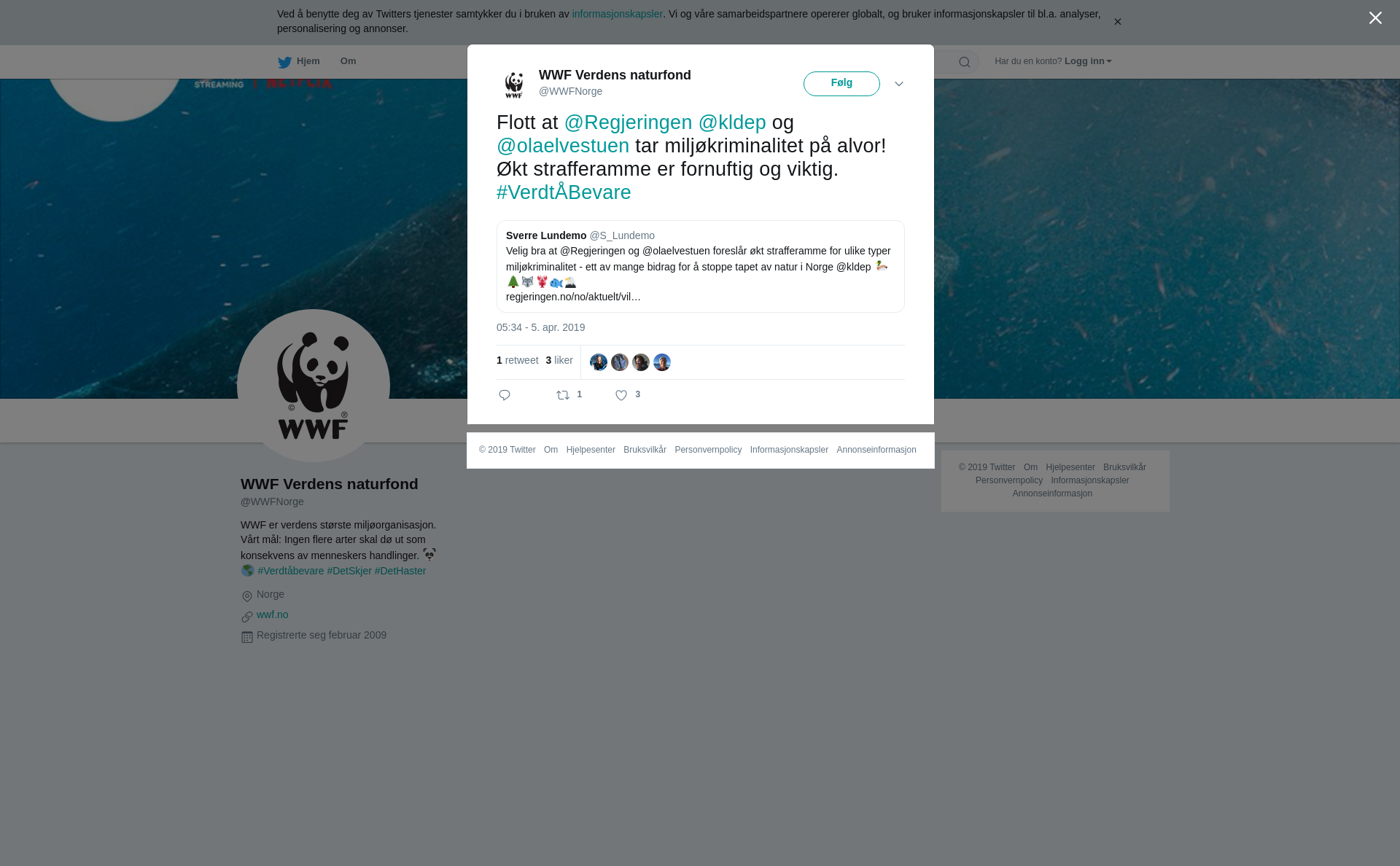Open the Om menu item in top bar
Screen dimensions: 1400x866
pyautogui.click(x=348, y=61)
